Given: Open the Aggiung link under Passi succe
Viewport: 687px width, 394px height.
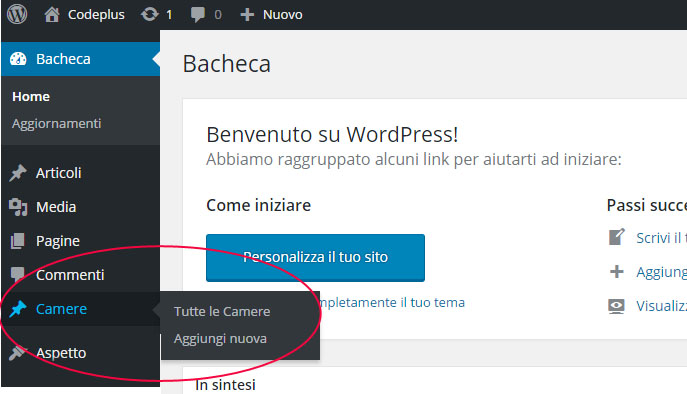Looking at the screenshot, I should [662, 272].
